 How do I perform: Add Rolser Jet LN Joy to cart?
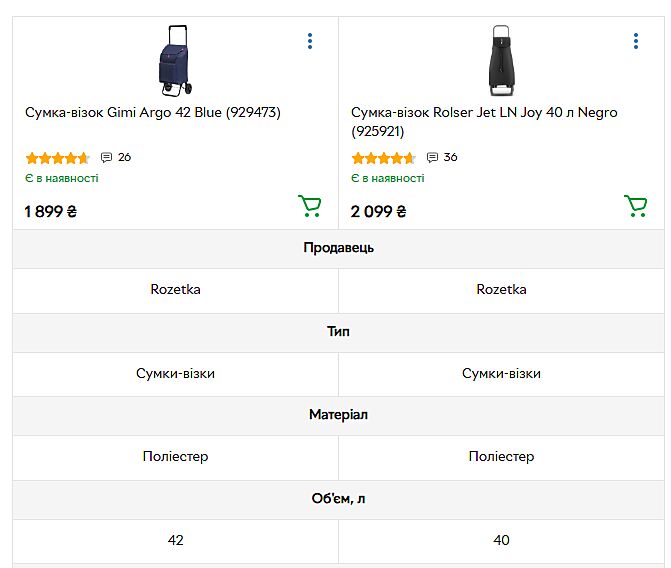click(x=635, y=207)
